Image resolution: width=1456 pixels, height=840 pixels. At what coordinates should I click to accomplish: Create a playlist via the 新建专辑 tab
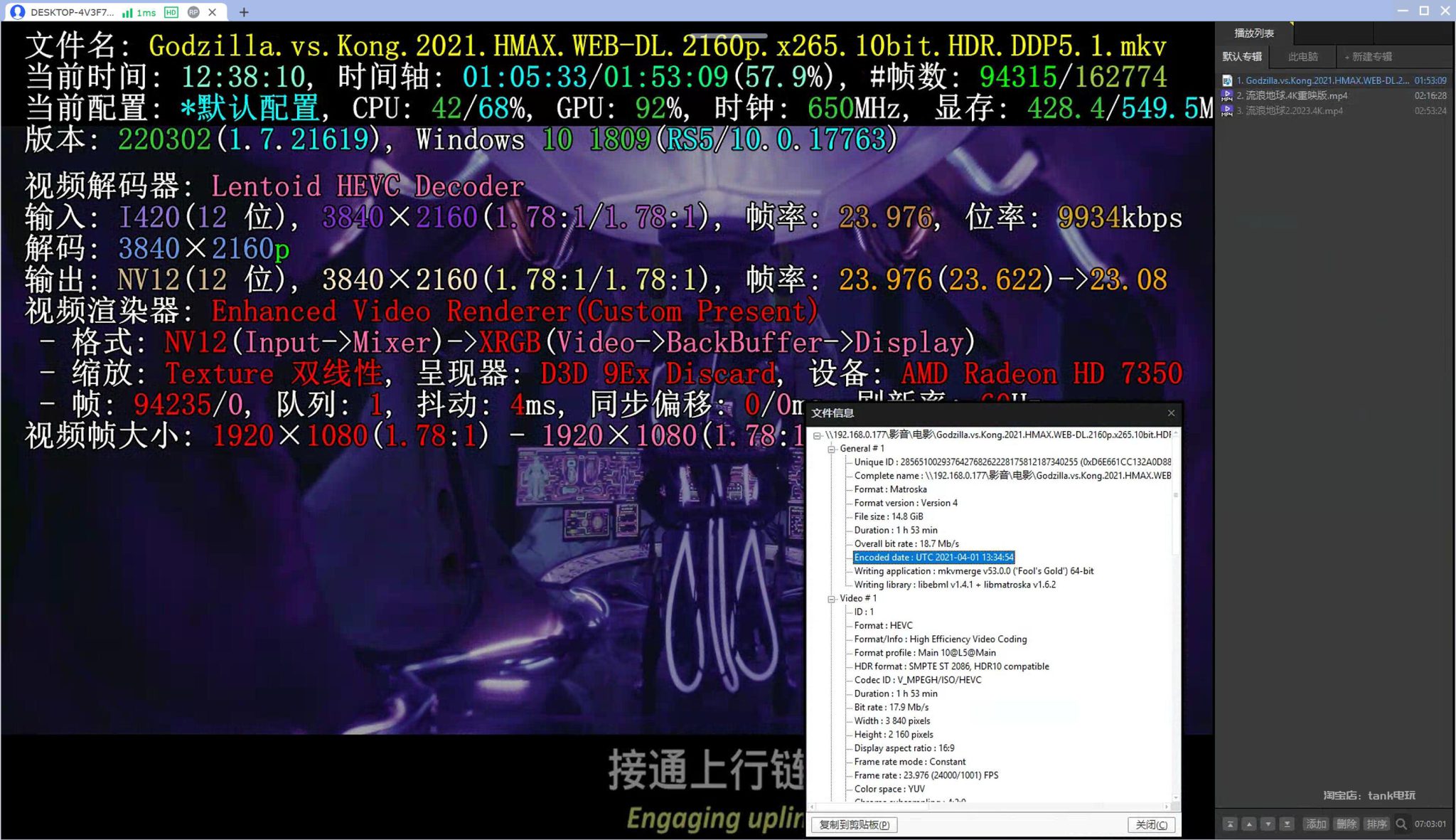point(1369,57)
